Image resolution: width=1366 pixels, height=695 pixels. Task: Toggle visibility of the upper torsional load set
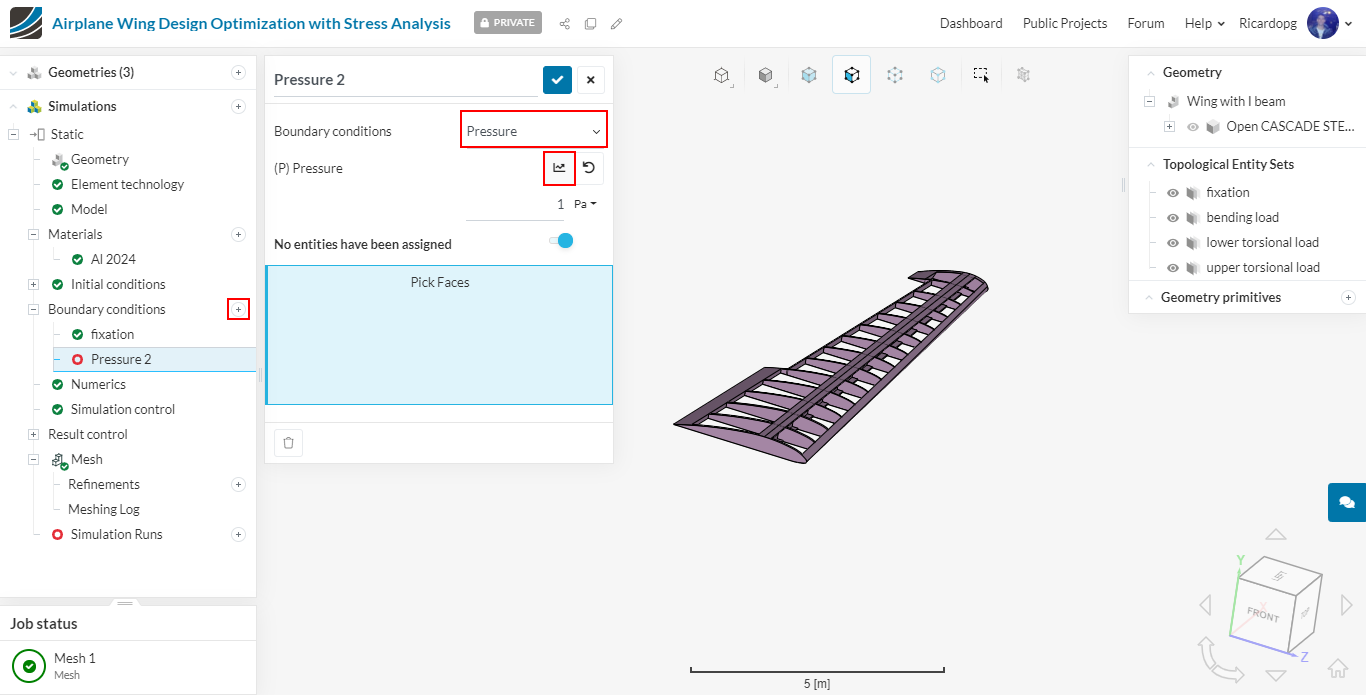click(x=1173, y=268)
